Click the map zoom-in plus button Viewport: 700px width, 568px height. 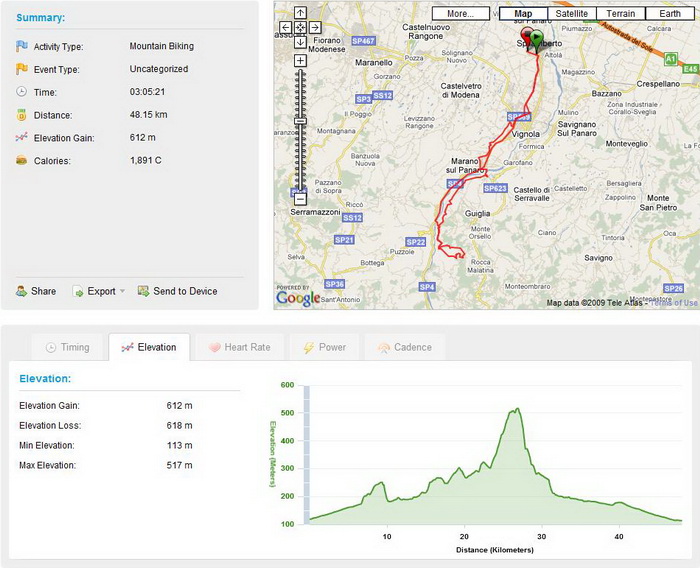(x=300, y=60)
